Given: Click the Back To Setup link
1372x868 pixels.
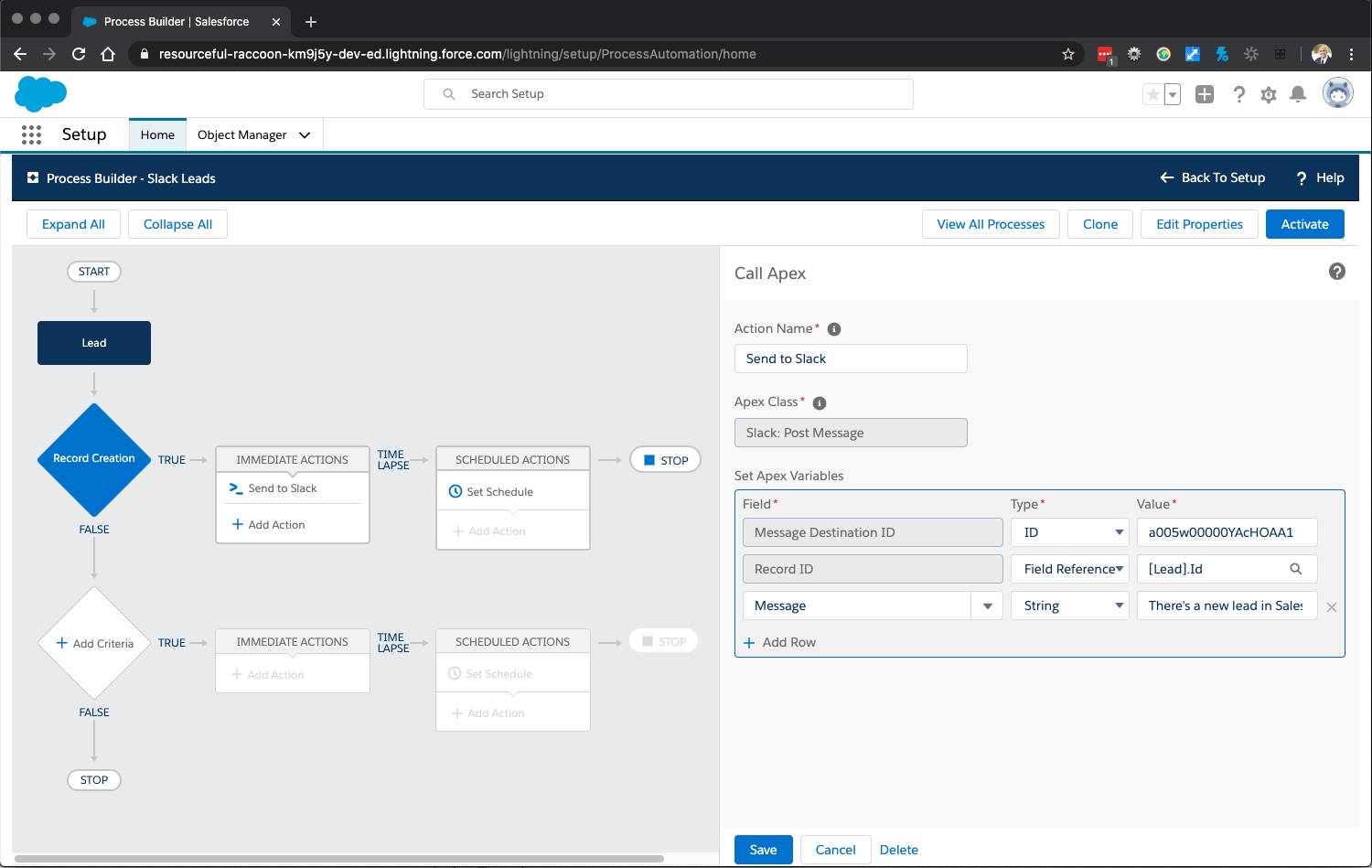Looking at the screenshot, I should (1212, 177).
